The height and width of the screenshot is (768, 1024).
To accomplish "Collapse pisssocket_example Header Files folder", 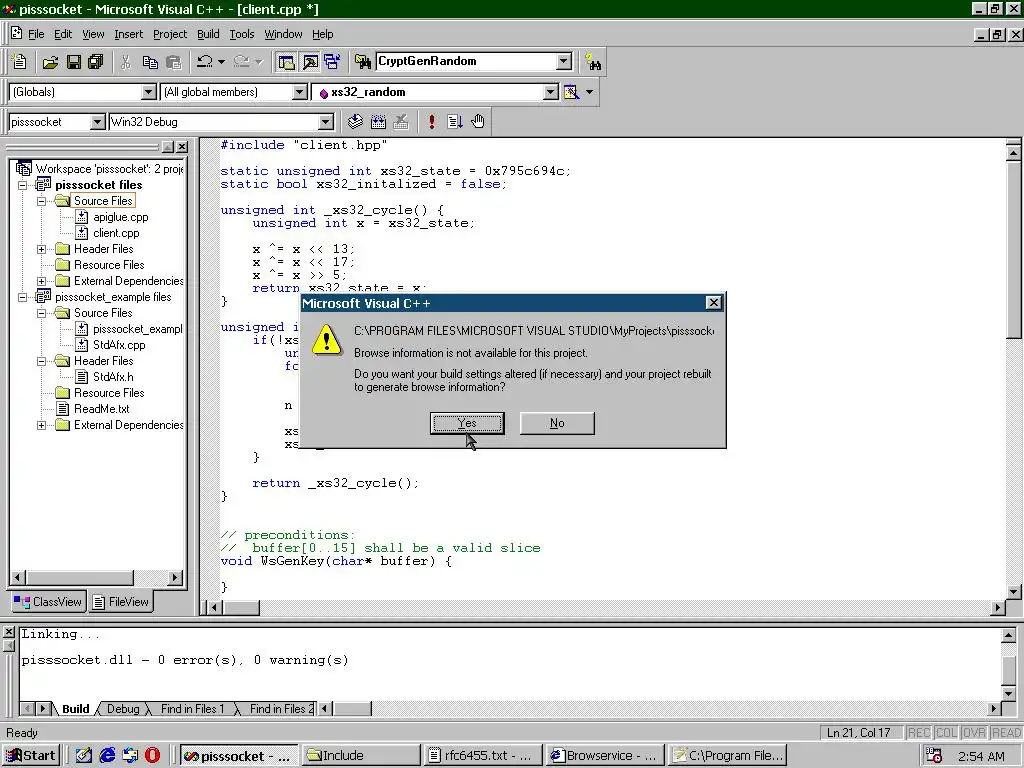I will click(x=42, y=361).
